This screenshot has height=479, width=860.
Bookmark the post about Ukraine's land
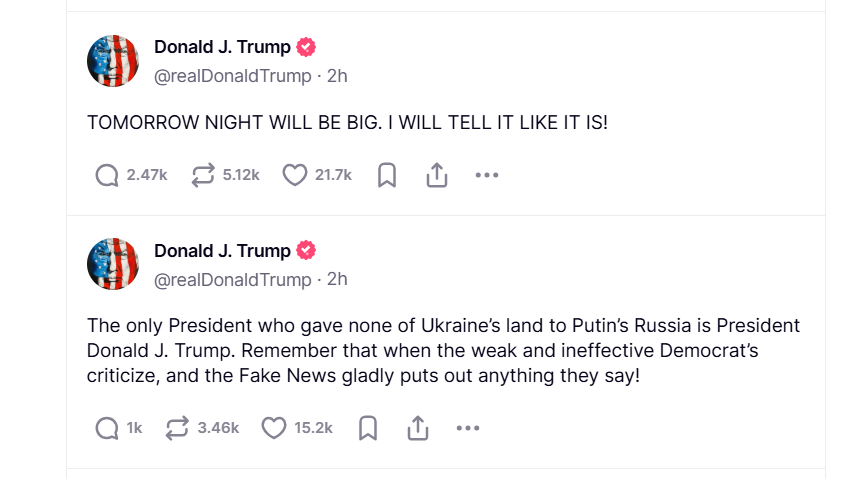point(368,428)
